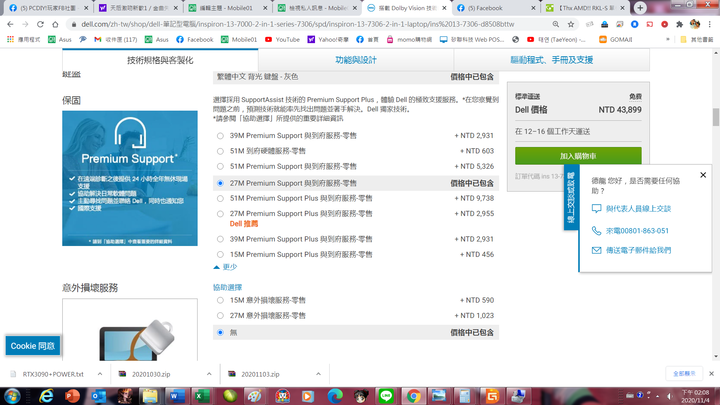
Task: Click 全部顯示 in downloads bar
Action: pos(684,374)
